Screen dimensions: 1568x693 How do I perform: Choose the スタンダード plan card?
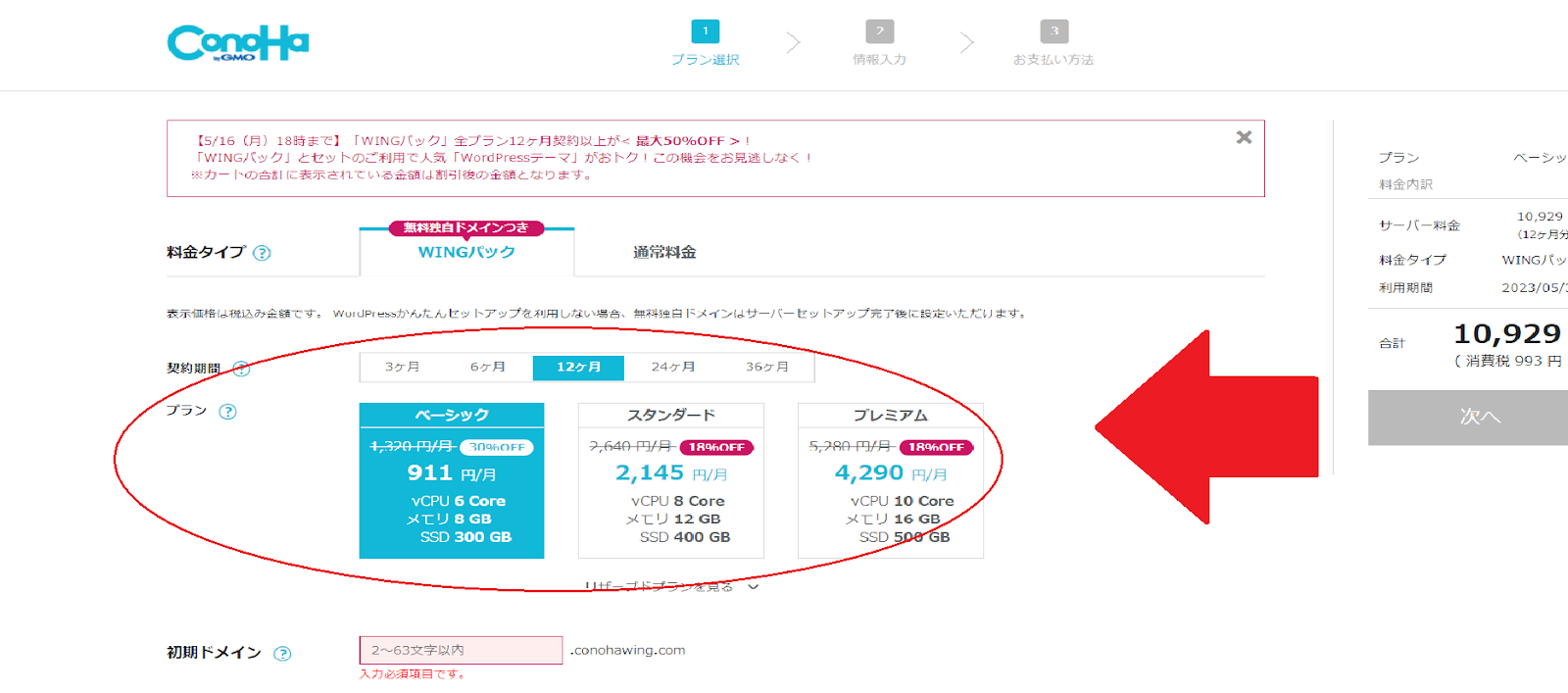pyautogui.click(x=671, y=480)
